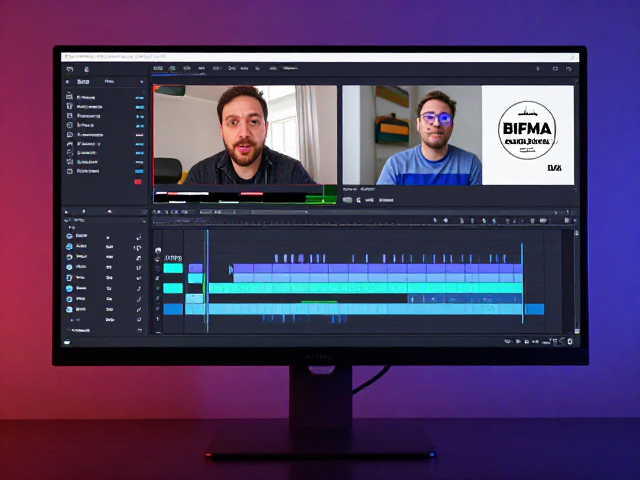
Task: Click the horizontal zoom bar above the timeline ruler
Action: [x=280, y=212]
